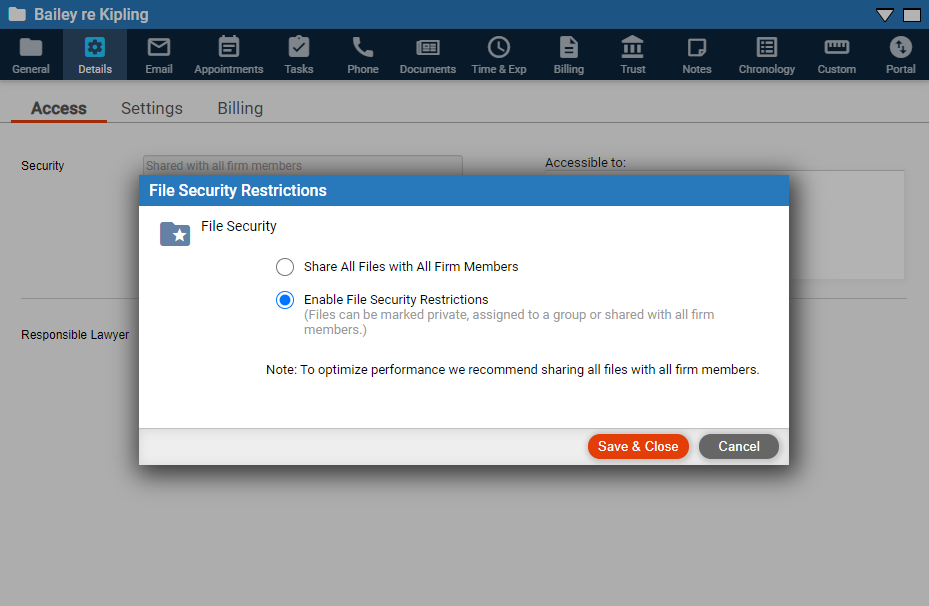Open the Chronology icon
Image resolution: width=929 pixels, height=606 pixels.
pyautogui.click(x=767, y=47)
